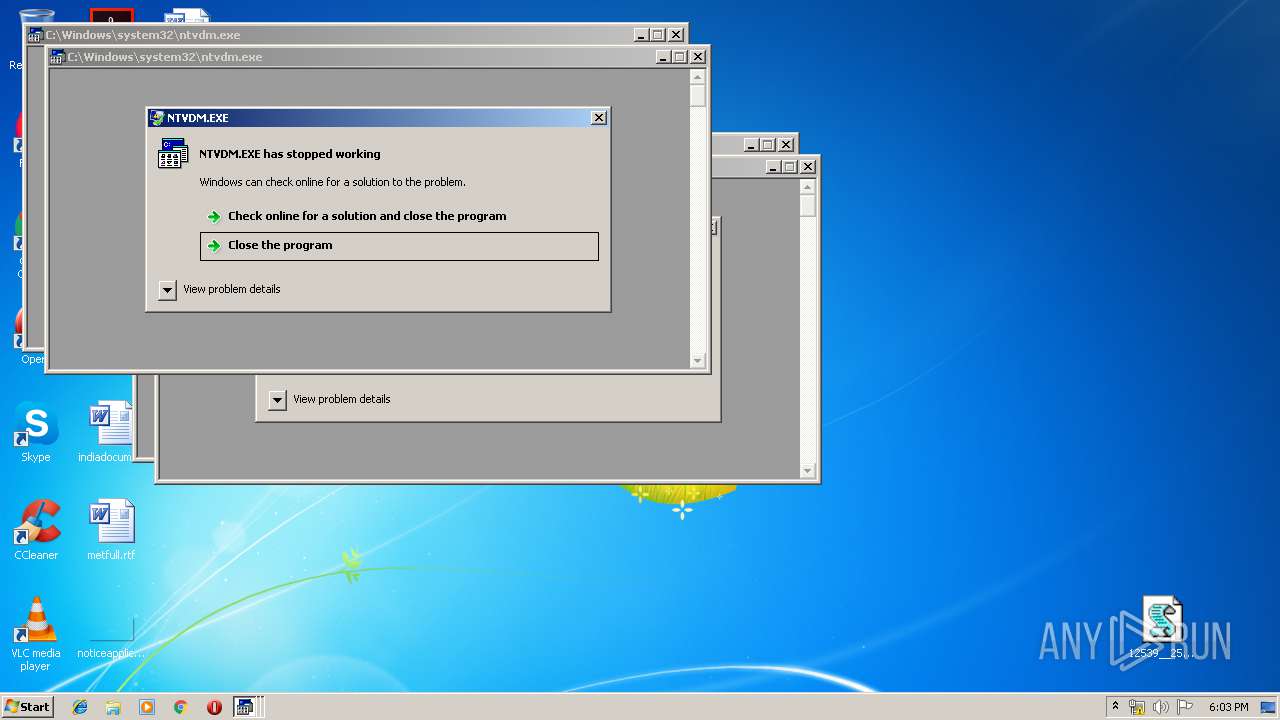Switch to ntvdm taskbar button
1280x720 pixels.
(x=245, y=707)
